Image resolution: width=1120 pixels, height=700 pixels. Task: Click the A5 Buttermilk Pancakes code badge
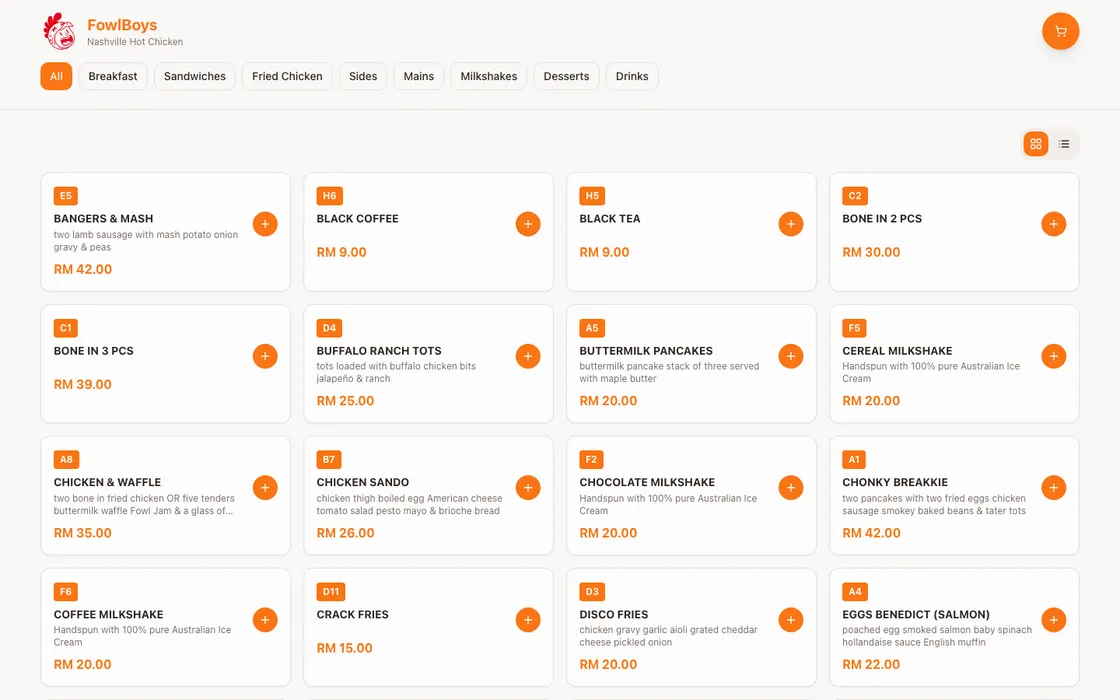(x=592, y=328)
